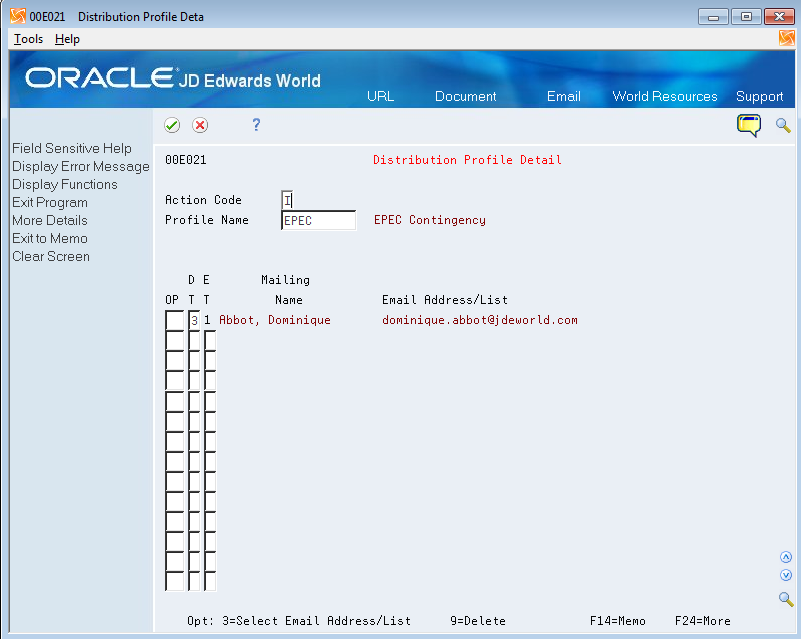The image size is (801, 639).
Task: Select More Details in the sidebar
Action: [x=50, y=220]
